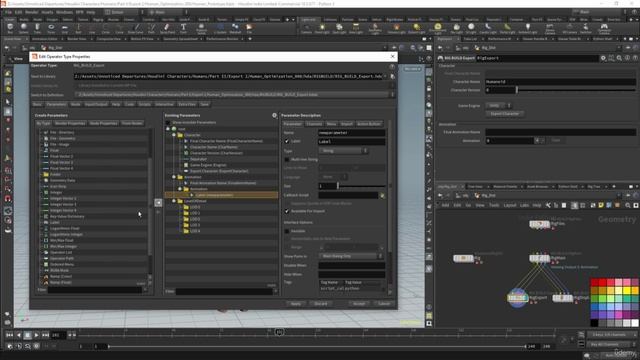Pick the red color swatch in palette
Image resolution: width=640 pixels, height=360 pixels.
point(602,282)
